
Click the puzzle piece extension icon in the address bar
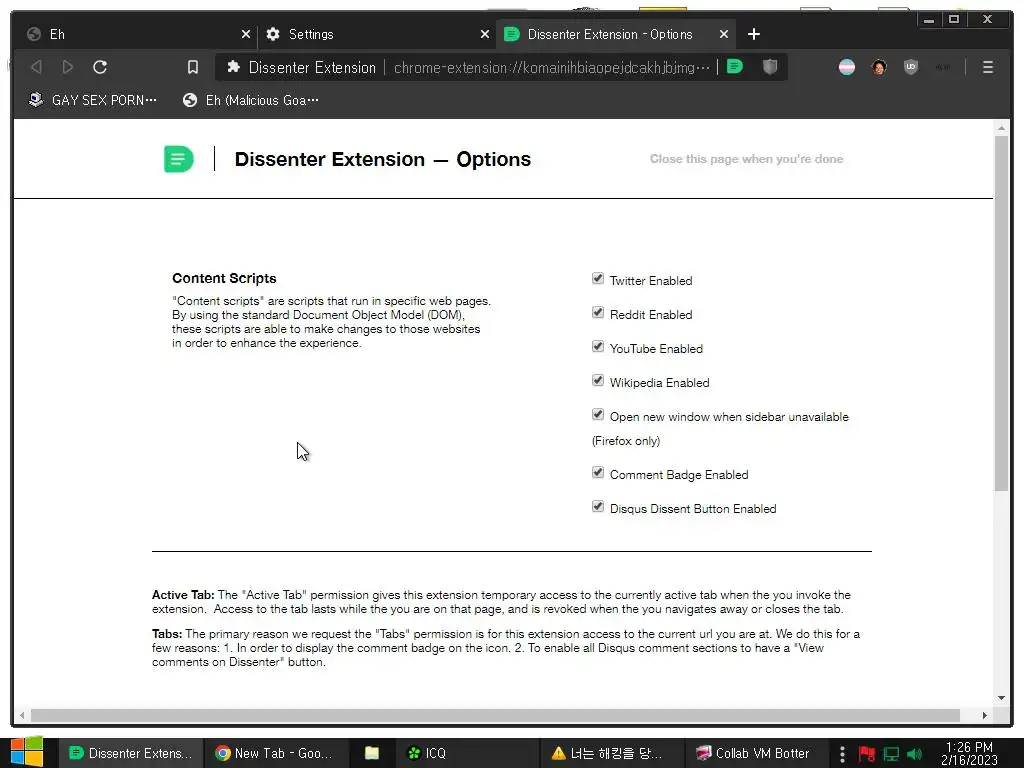click(233, 67)
